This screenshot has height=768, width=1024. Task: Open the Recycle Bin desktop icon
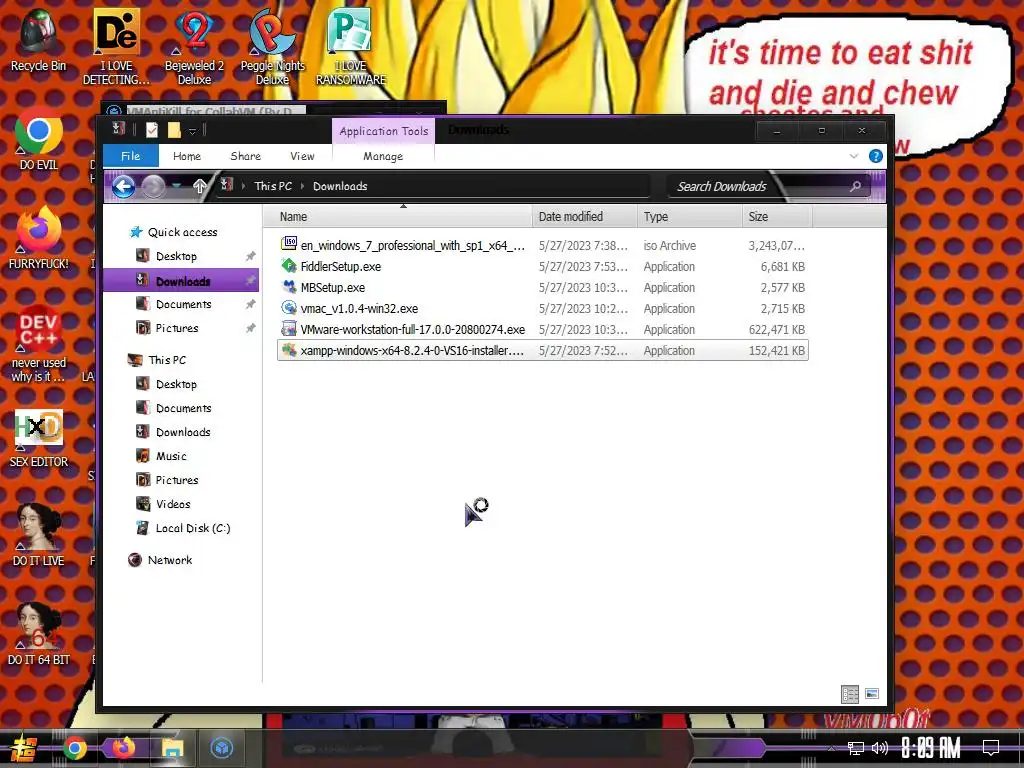click(39, 40)
